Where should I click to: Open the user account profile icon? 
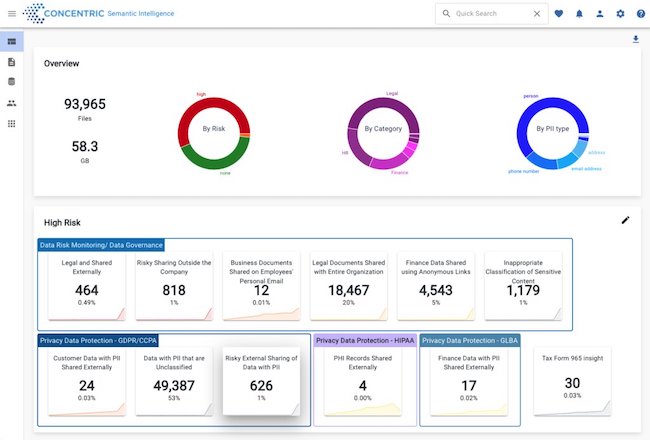pyautogui.click(x=600, y=14)
